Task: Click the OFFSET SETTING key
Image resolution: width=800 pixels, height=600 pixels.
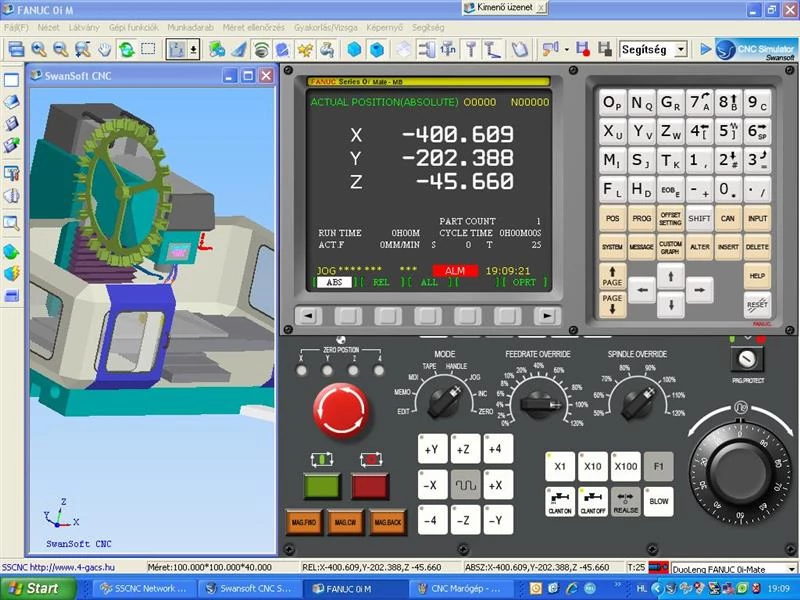Action: click(x=670, y=218)
